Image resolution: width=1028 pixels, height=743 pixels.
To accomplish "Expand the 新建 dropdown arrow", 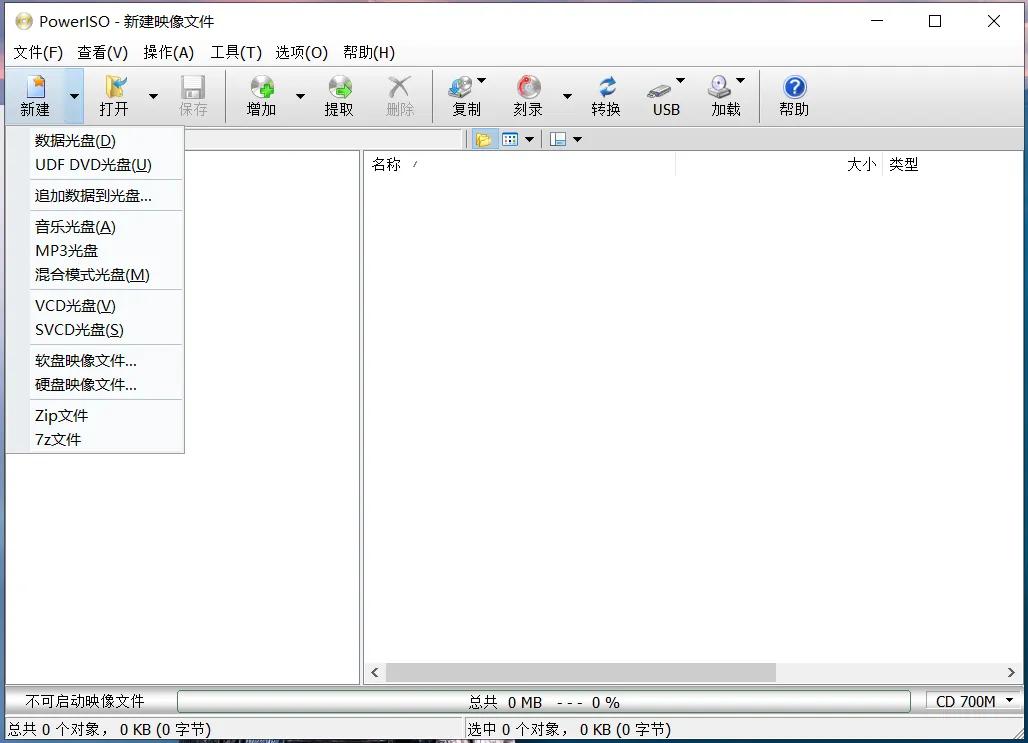I will [74, 96].
